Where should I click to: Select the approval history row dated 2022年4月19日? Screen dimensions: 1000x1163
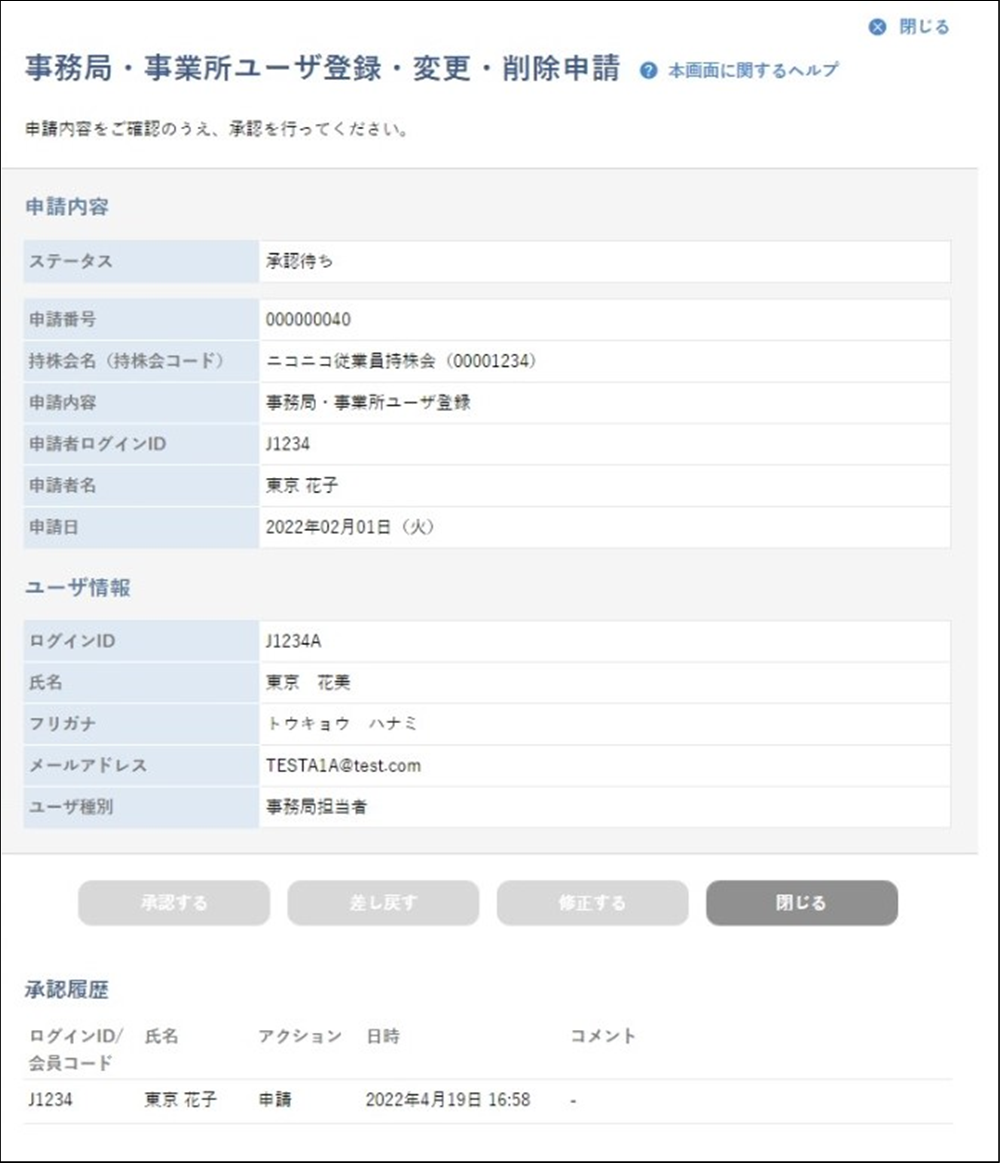(447, 1100)
